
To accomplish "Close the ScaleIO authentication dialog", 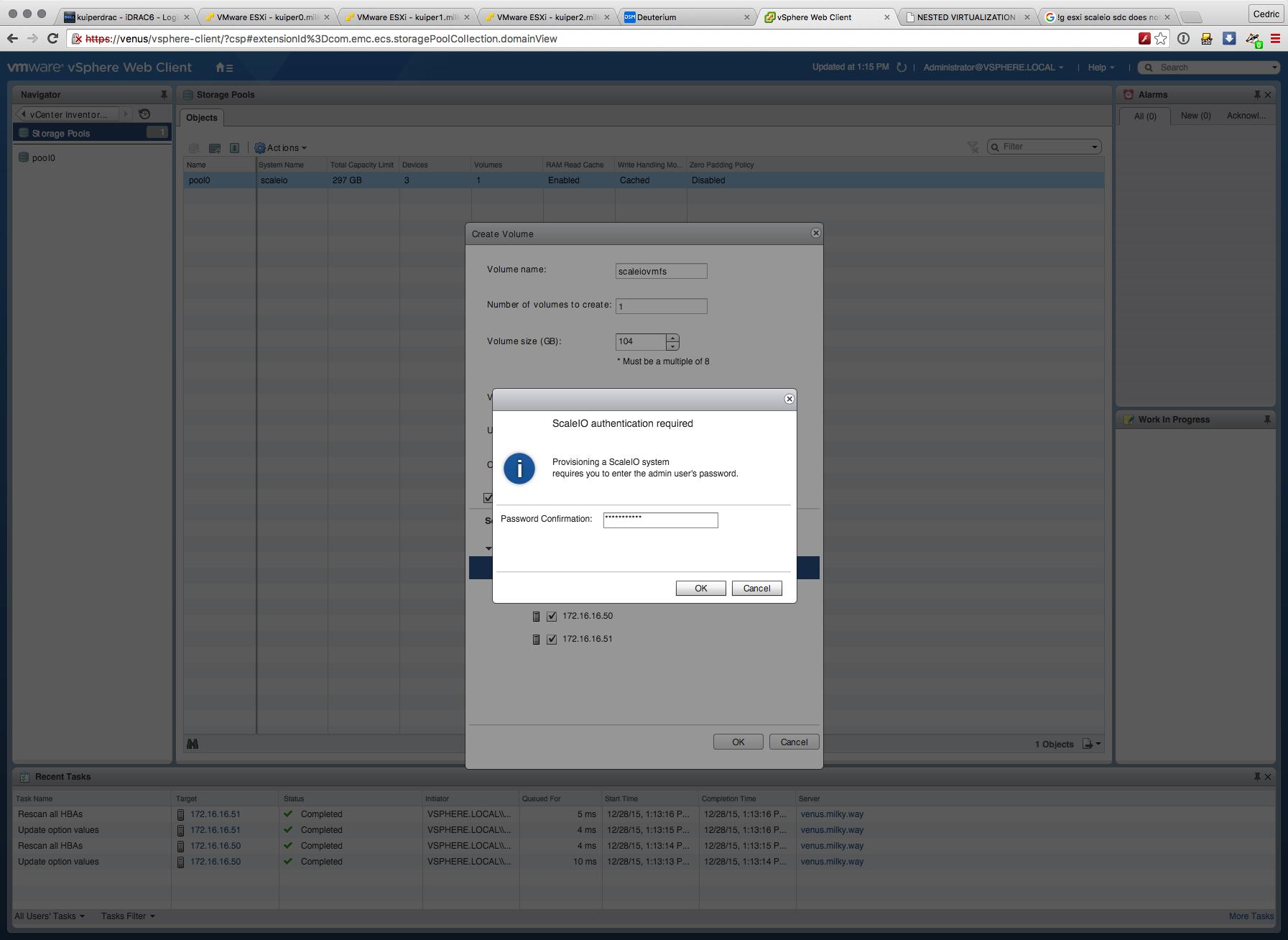I will click(x=789, y=399).
